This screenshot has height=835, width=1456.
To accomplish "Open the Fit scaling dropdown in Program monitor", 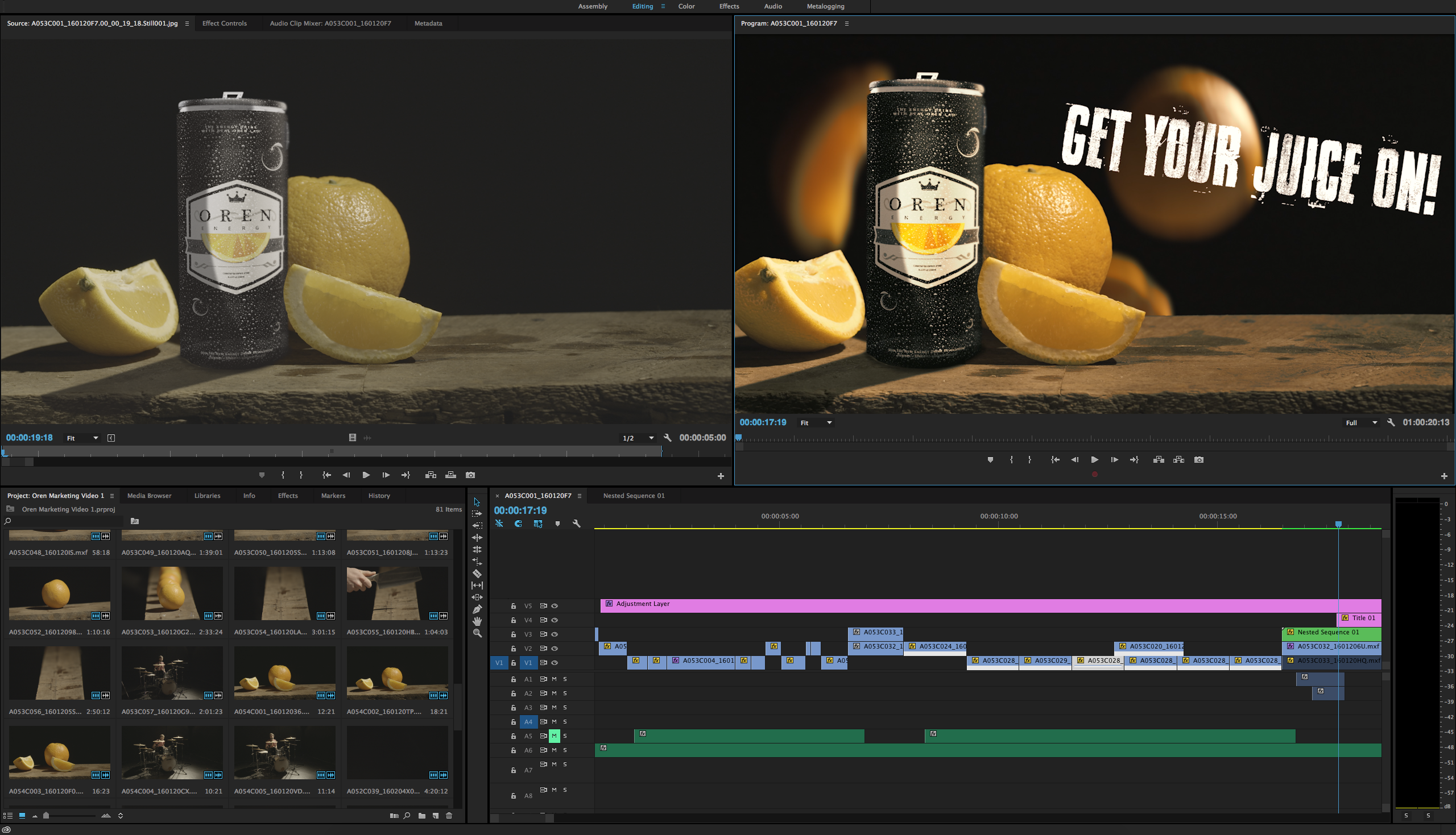I will tap(814, 423).
